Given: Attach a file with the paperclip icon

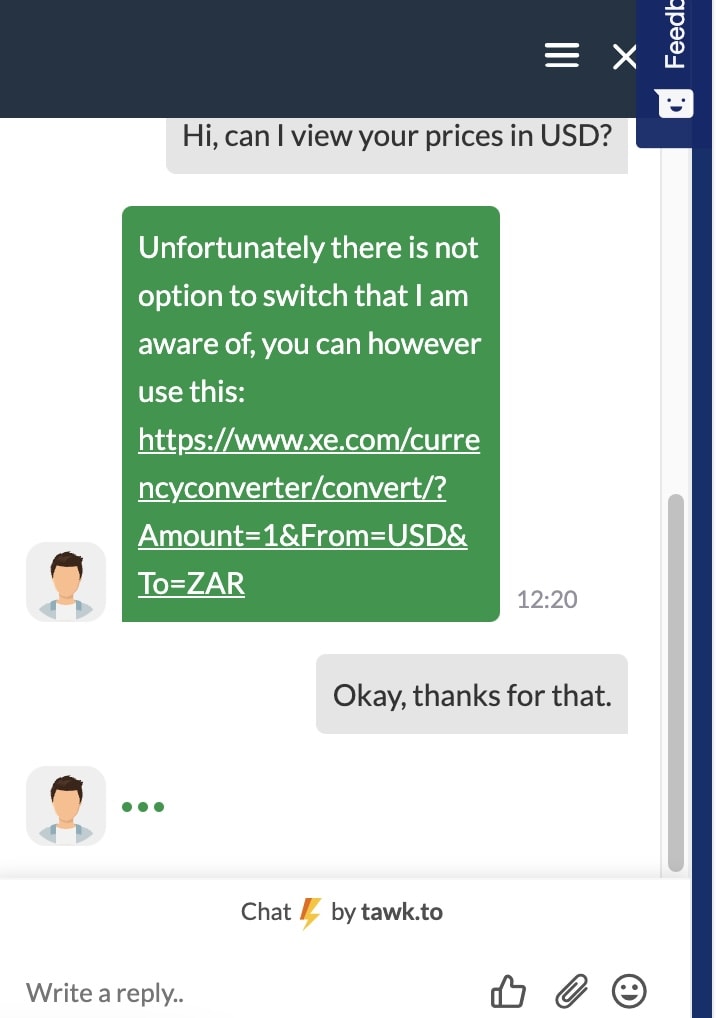Looking at the screenshot, I should tap(571, 991).
